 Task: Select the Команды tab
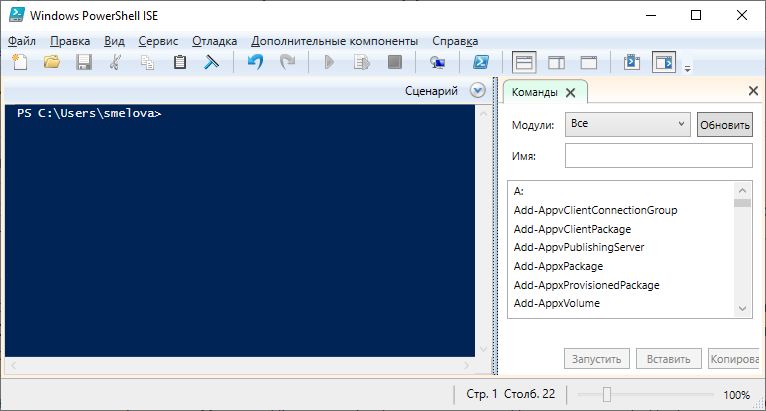click(534, 92)
